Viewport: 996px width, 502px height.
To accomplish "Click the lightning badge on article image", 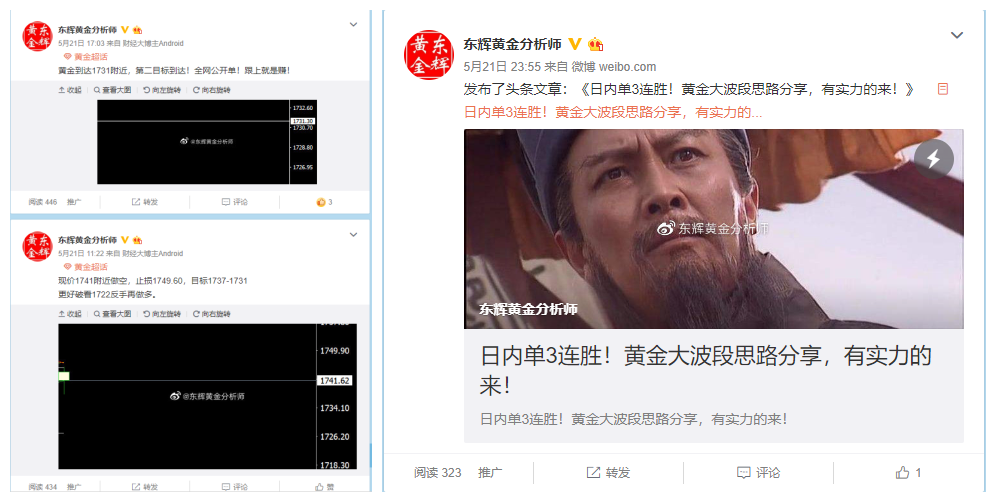I will point(934,159).
